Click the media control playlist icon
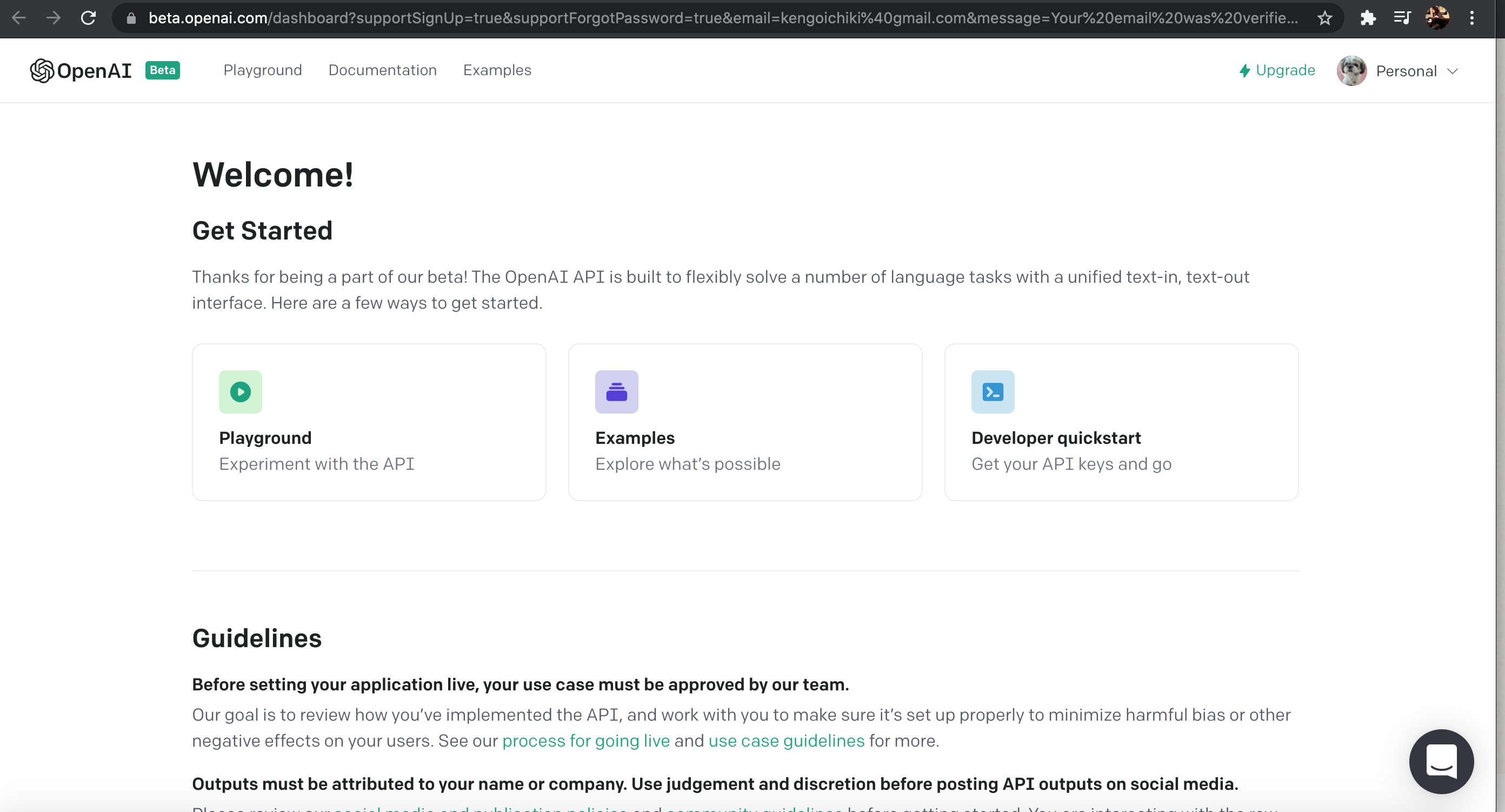 tap(1402, 18)
